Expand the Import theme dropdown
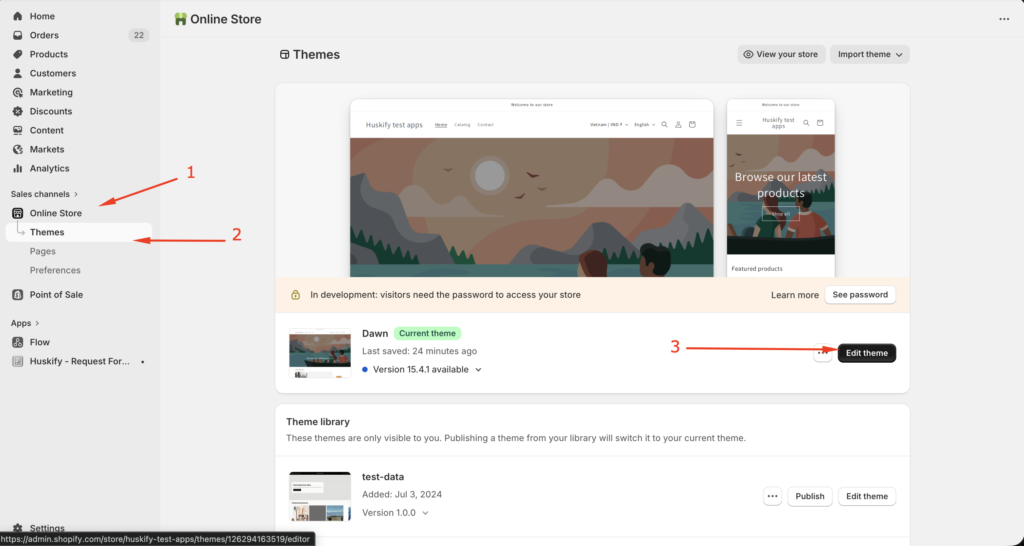The image size is (1024, 546). click(x=869, y=54)
